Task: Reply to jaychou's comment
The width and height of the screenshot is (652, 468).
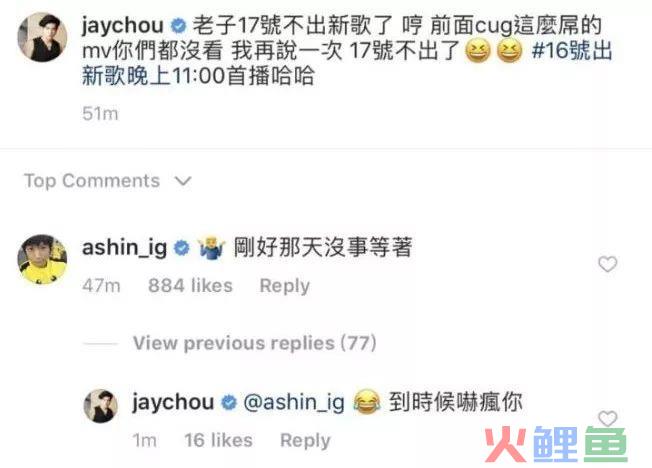Action: (x=305, y=441)
